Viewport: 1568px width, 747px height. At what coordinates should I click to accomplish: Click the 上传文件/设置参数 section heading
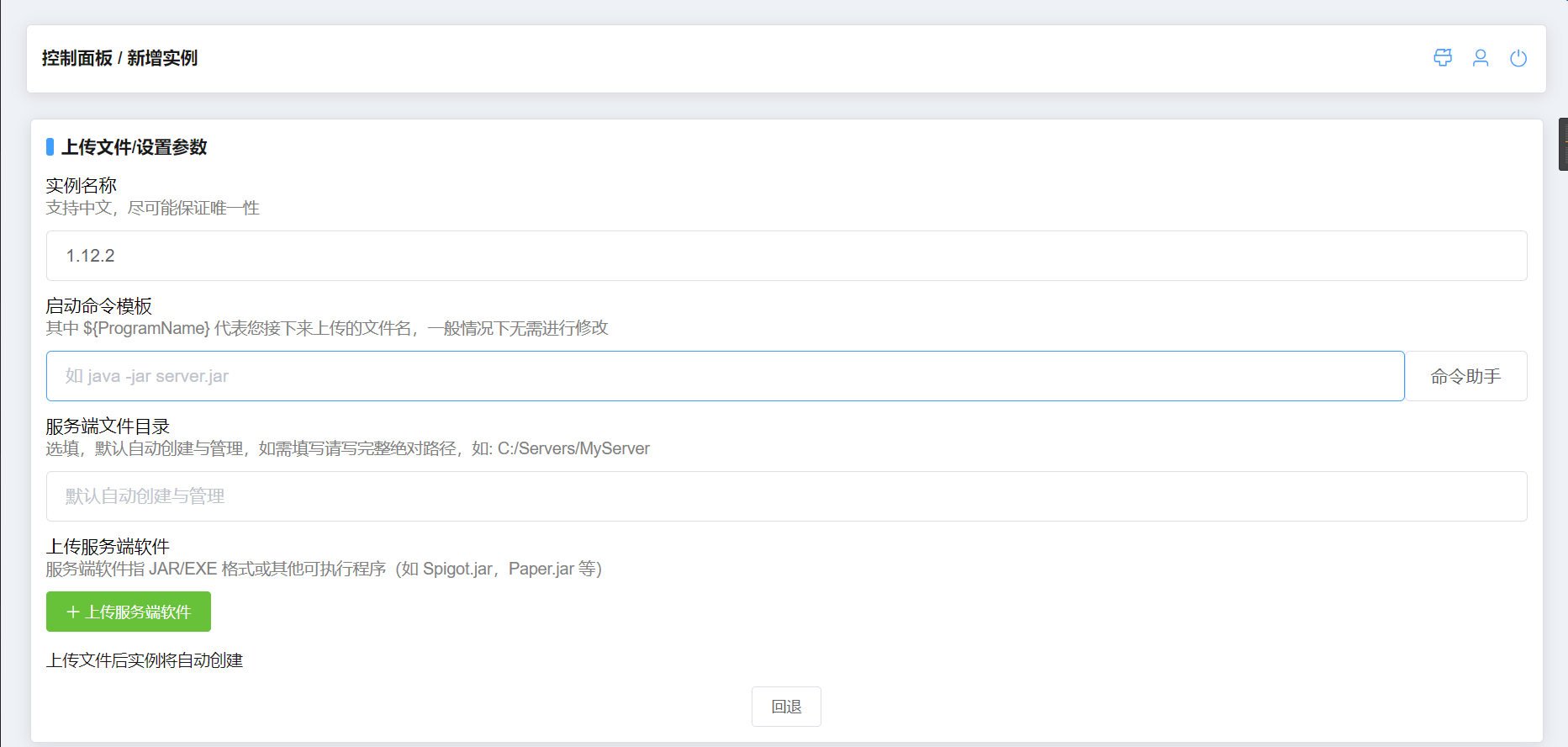135,147
